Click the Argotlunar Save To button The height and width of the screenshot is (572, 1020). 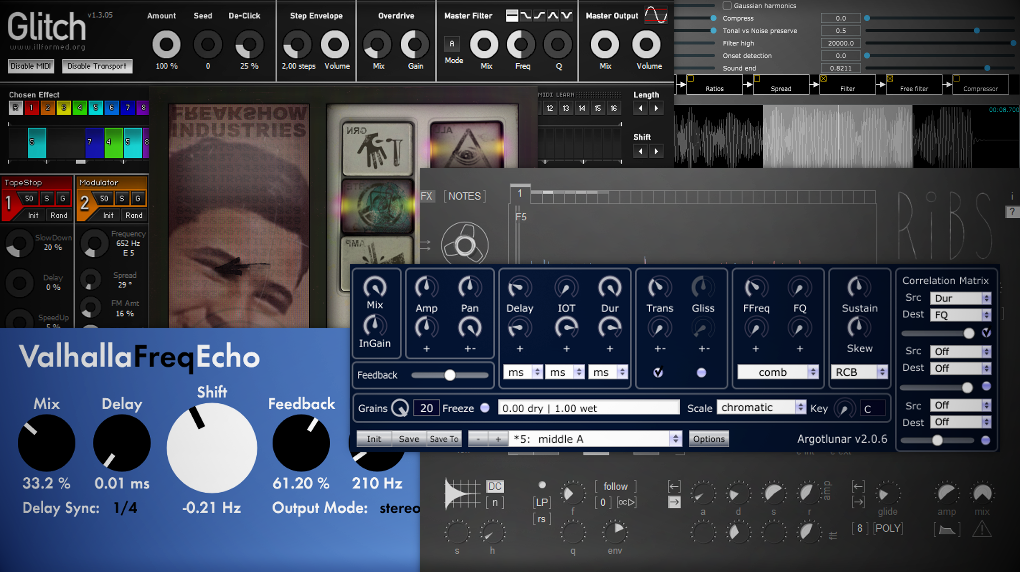[444, 439]
